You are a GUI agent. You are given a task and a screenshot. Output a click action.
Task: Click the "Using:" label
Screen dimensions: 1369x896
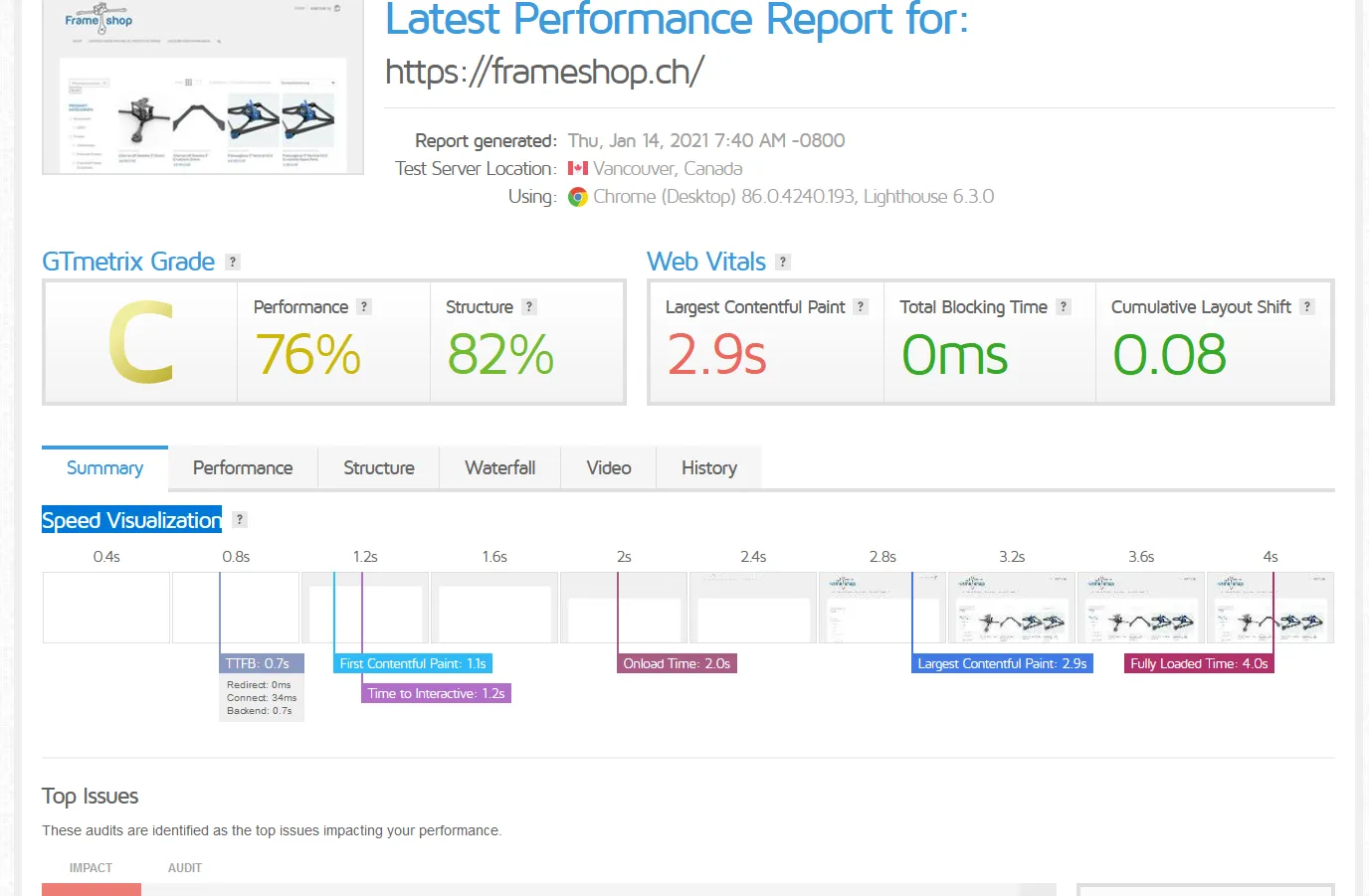click(532, 197)
